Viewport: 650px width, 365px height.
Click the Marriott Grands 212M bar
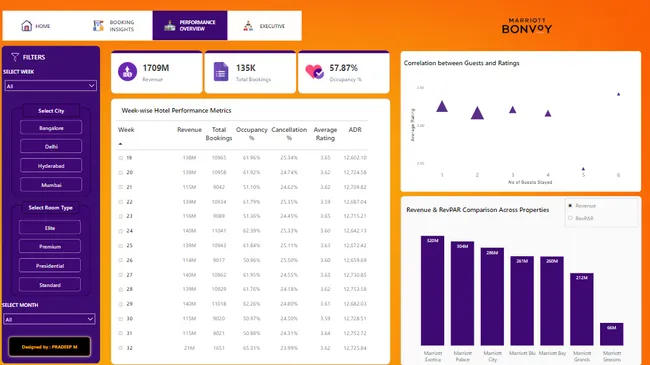tap(582, 309)
